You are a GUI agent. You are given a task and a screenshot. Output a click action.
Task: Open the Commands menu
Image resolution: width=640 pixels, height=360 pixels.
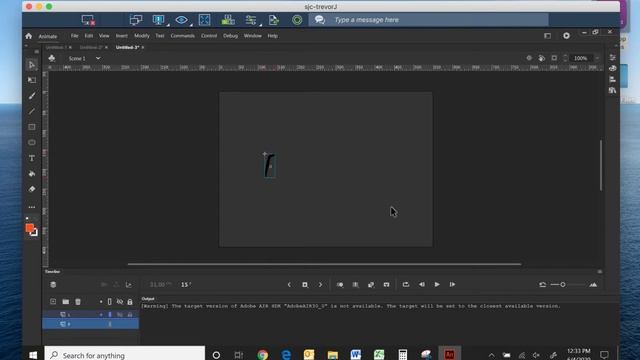182,36
